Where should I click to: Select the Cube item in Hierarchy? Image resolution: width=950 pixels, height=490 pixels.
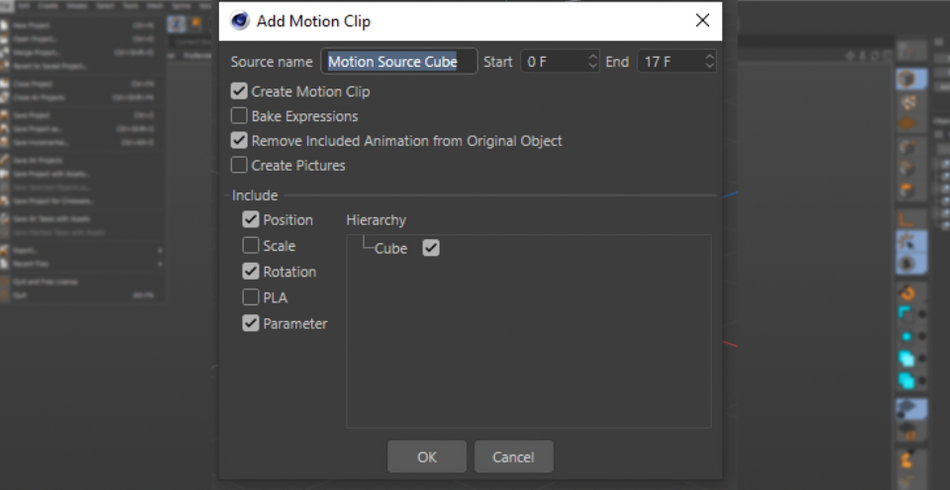click(391, 248)
